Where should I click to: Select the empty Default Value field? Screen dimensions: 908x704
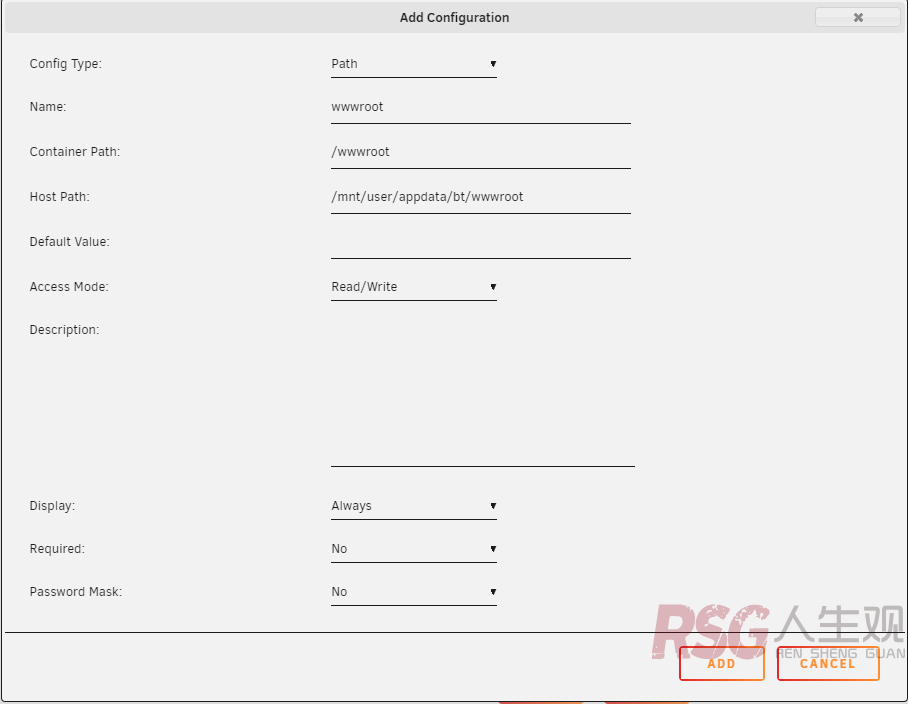pyautogui.click(x=480, y=242)
